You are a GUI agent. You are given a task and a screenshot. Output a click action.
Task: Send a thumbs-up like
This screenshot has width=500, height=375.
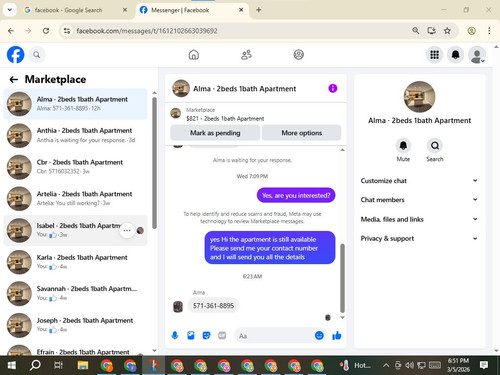pyautogui.click(x=337, y=335)
